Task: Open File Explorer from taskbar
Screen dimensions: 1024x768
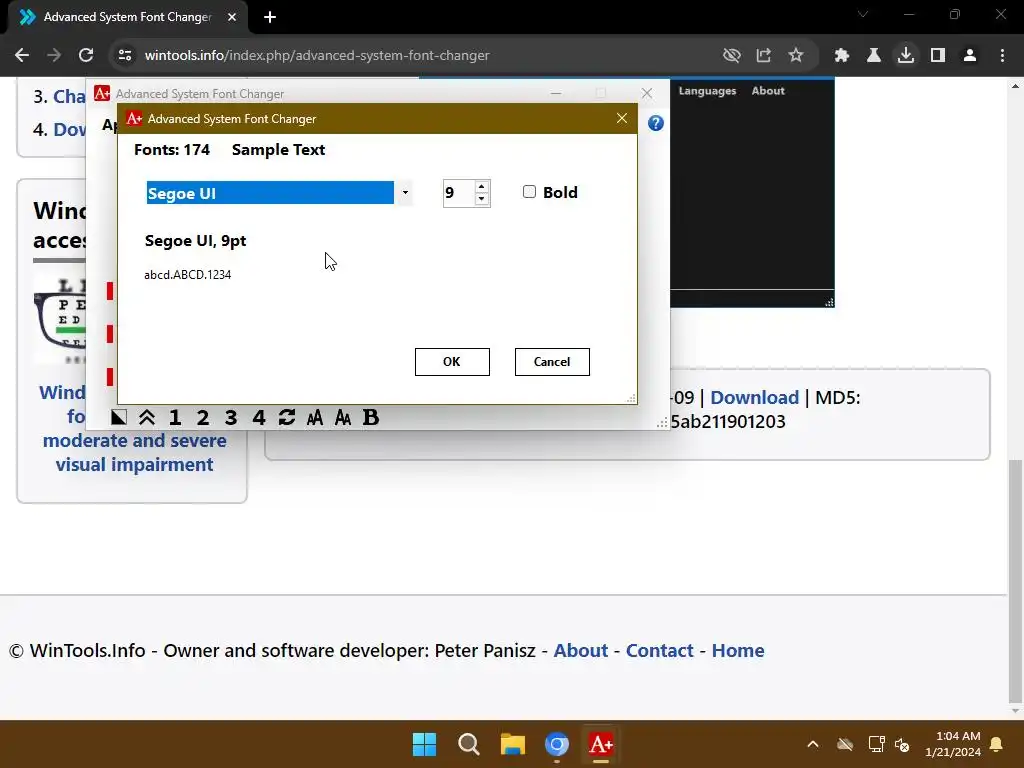Action: (513, 744)
